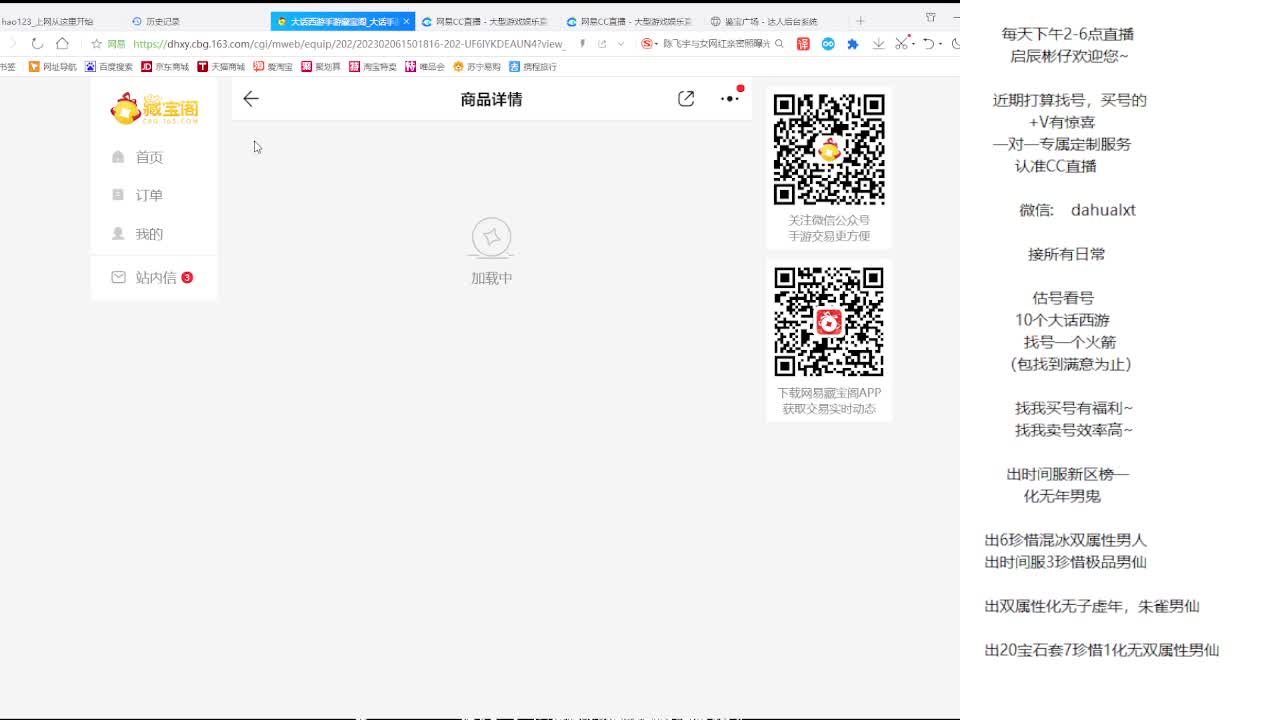
Task: Click the search box with 陈飞宇 headline
Action: tap(717, 44)
